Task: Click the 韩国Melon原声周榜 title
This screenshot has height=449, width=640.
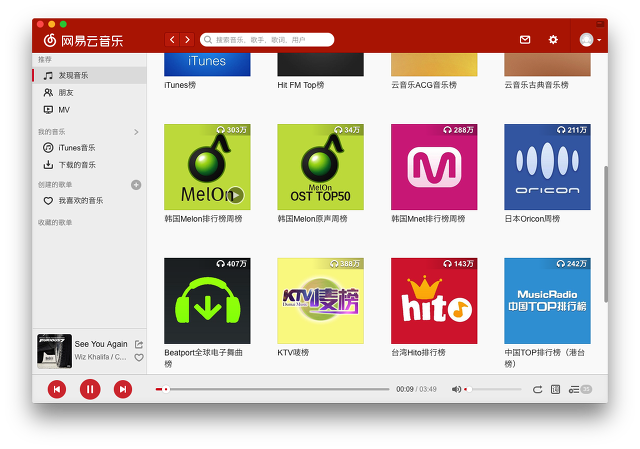Action: 312,219
